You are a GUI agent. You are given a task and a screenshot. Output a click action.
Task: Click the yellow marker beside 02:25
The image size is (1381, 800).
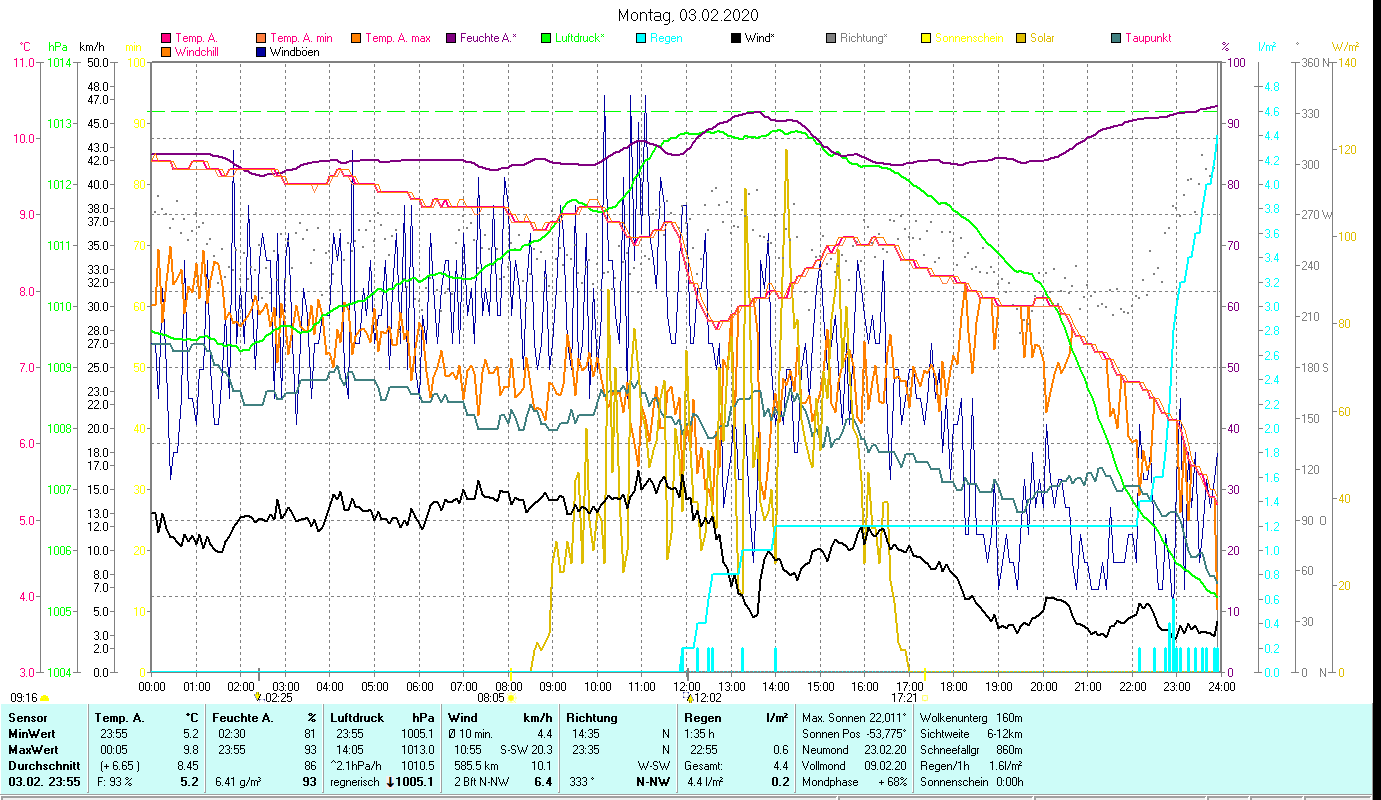(258, 697)
